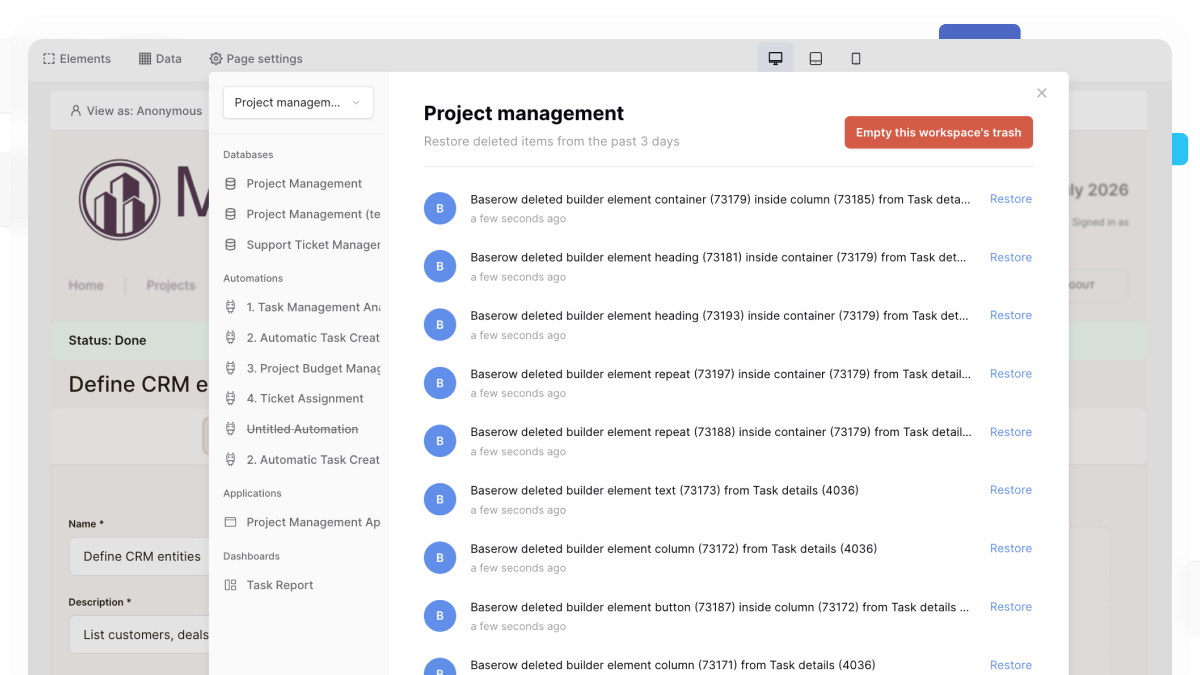Restore deleted repeat (73188) element
The height and width of the screenshot is (675, 1200).
click(x=1011, y=432)
